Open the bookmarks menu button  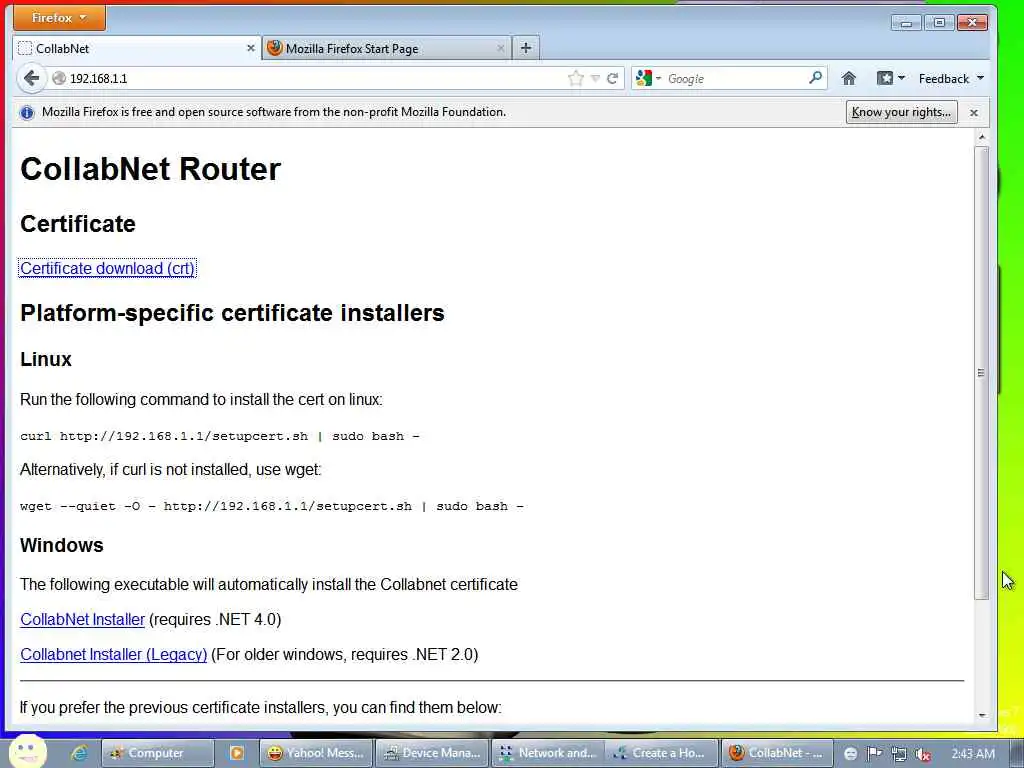click(x=891, y=78)
